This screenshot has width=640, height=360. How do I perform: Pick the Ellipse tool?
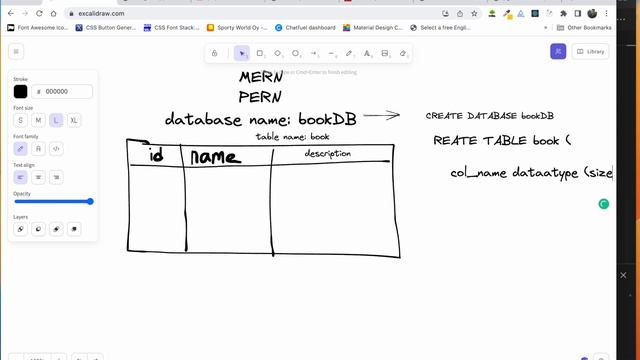point(296,53)
